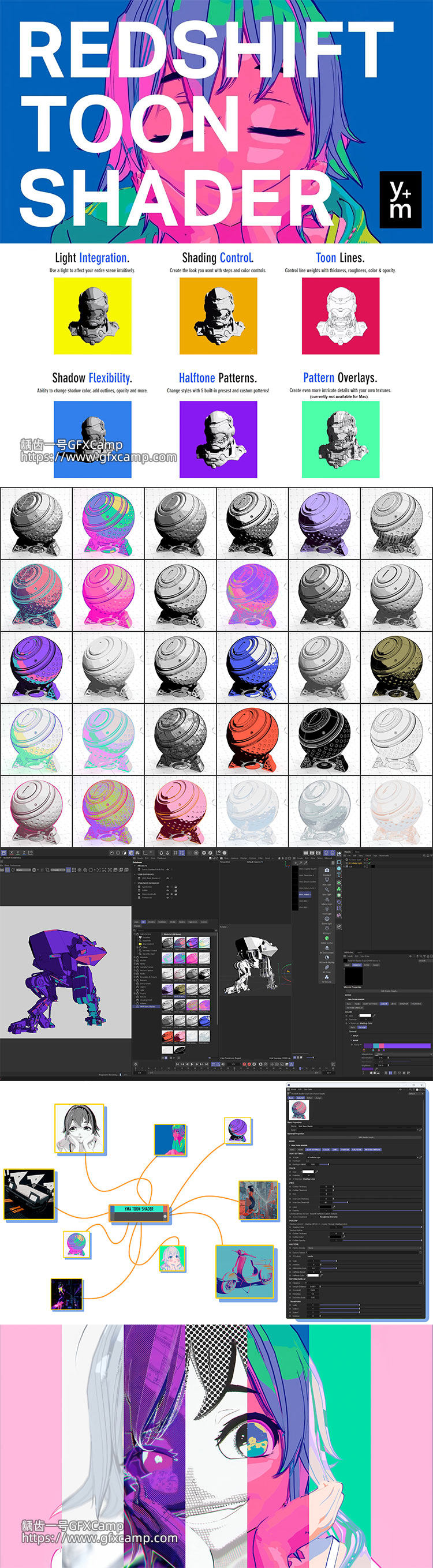The height and width of the screenshot is (1568, 433).
Task: Open folder icon for Pattern Overlay Filename
Action: pos(421,1283)
